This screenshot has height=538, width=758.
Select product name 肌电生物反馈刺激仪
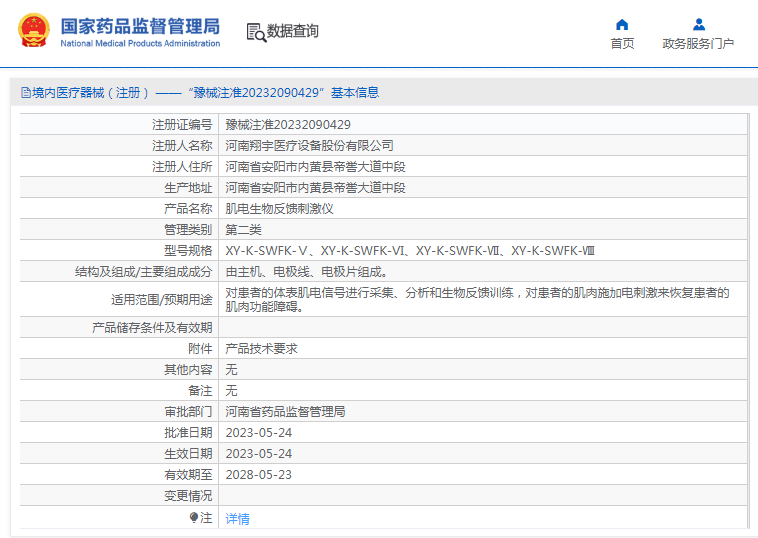tap(279, 209)
